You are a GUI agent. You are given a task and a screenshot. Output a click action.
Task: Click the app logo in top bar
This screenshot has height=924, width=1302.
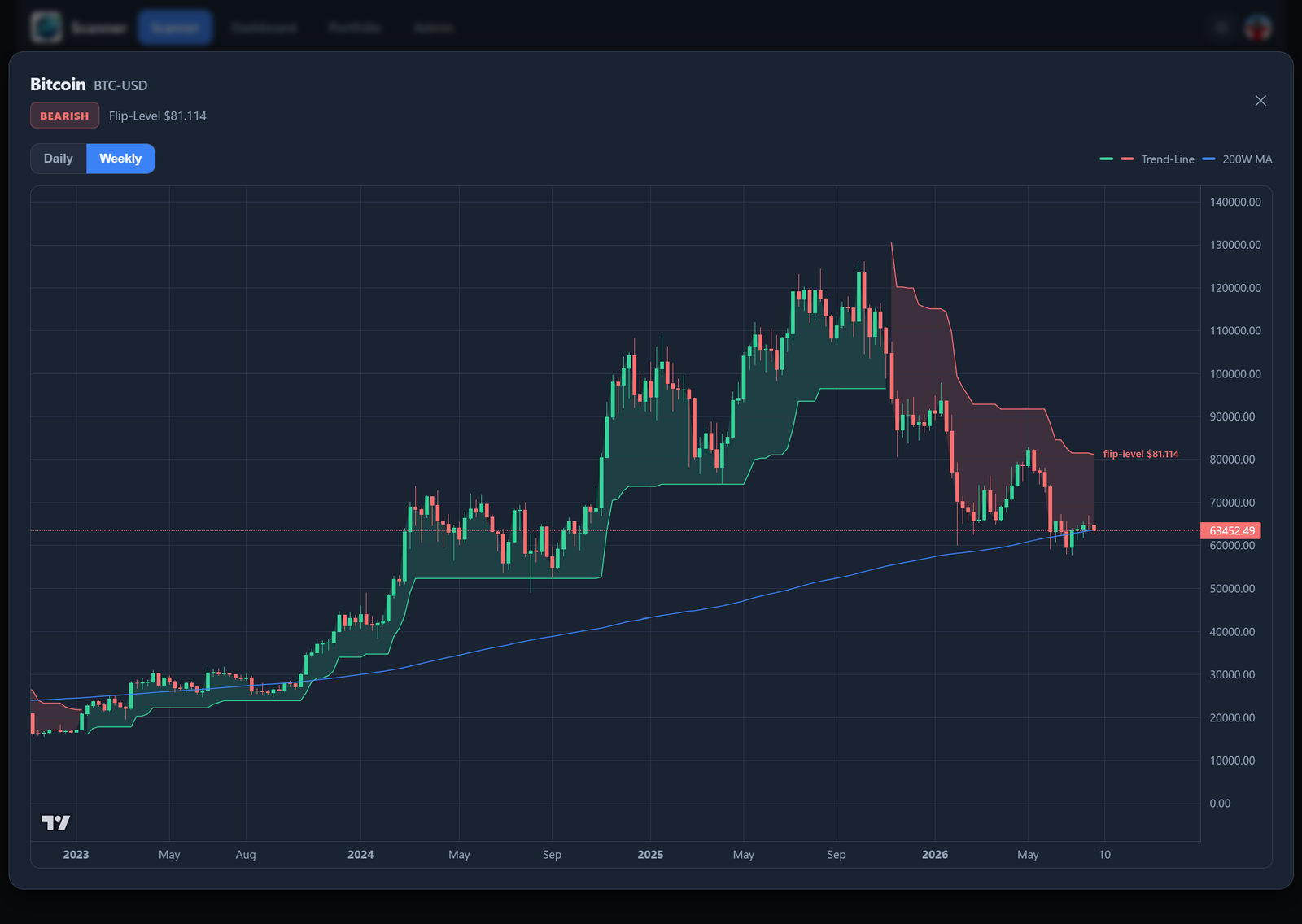point(46,28)
